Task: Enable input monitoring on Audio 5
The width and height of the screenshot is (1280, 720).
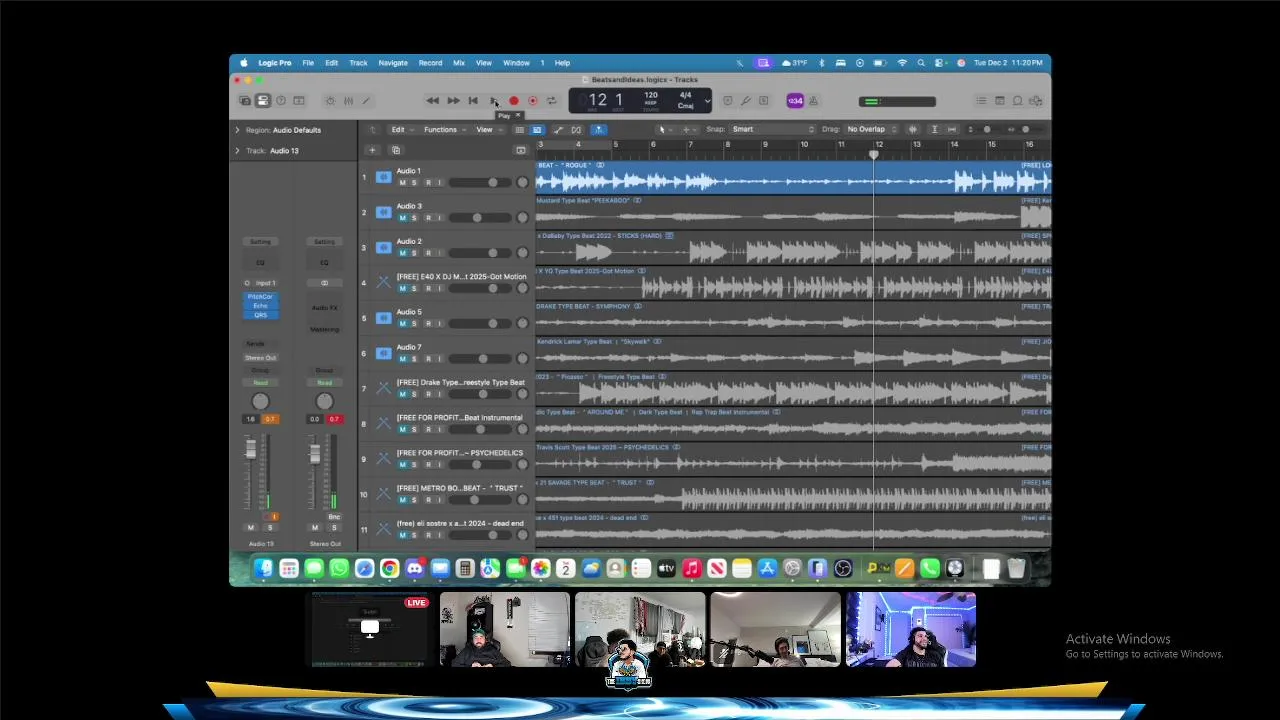Action: coord(438,324)
